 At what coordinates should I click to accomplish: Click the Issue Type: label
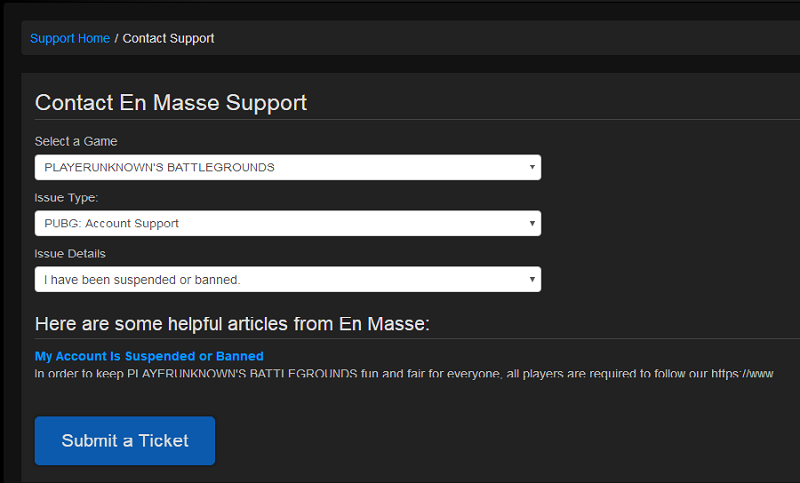point(66,198)
